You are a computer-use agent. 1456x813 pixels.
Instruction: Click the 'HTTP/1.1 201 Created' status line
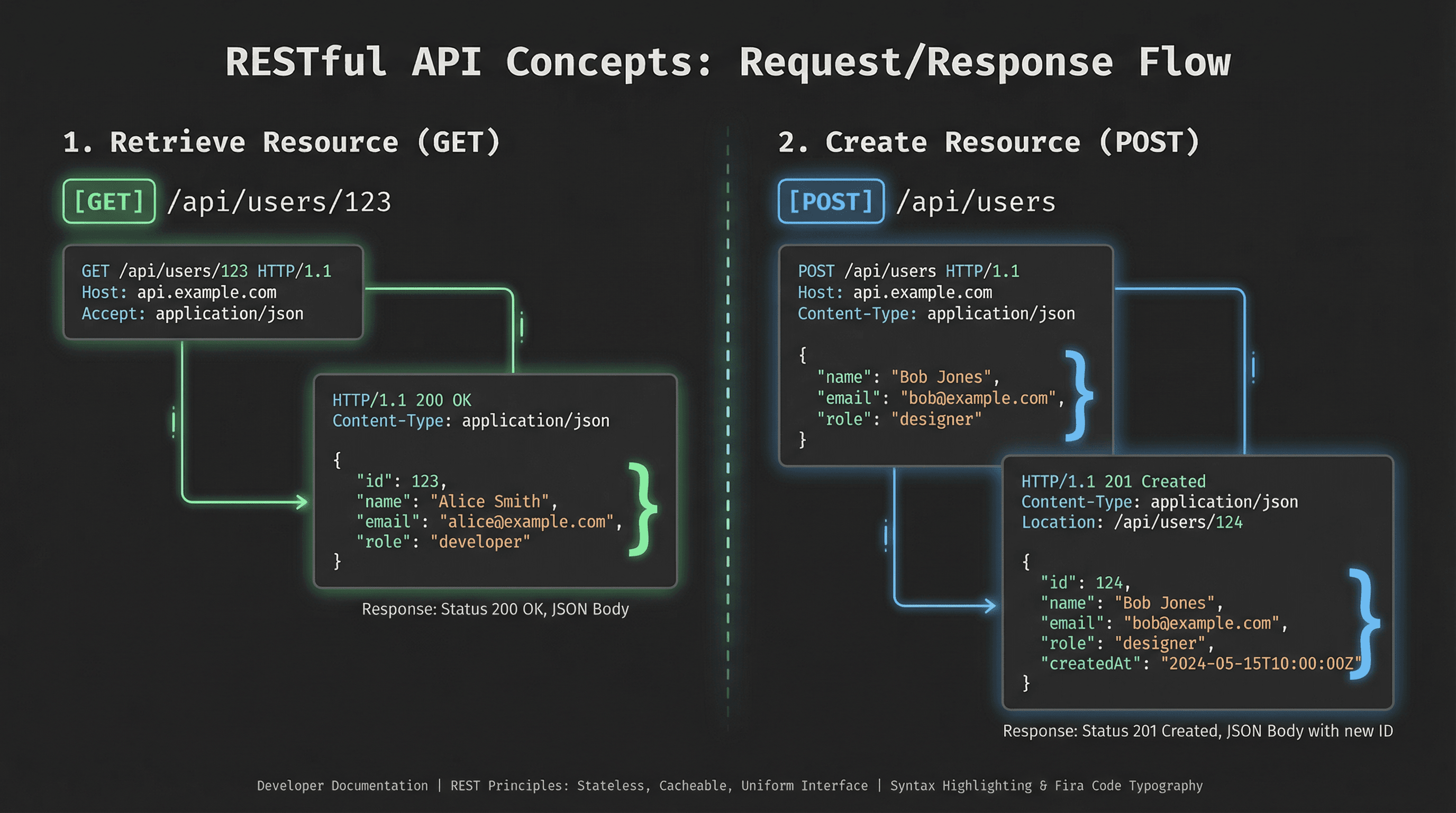coord(1113,481)
